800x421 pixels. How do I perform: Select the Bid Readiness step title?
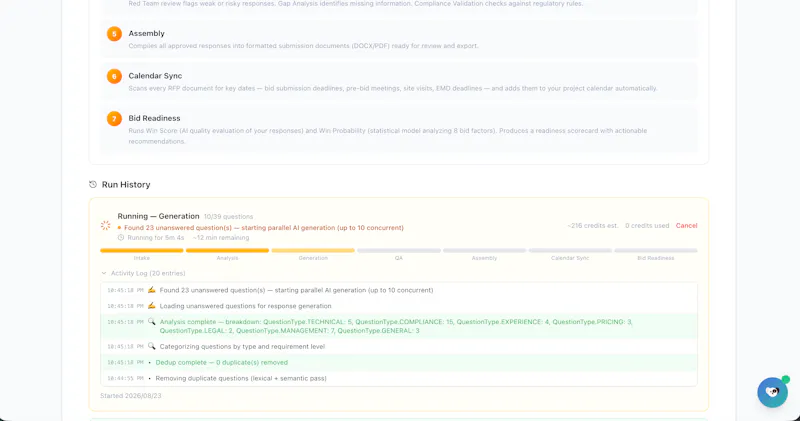pyautogui.click(x=154, y=118)
